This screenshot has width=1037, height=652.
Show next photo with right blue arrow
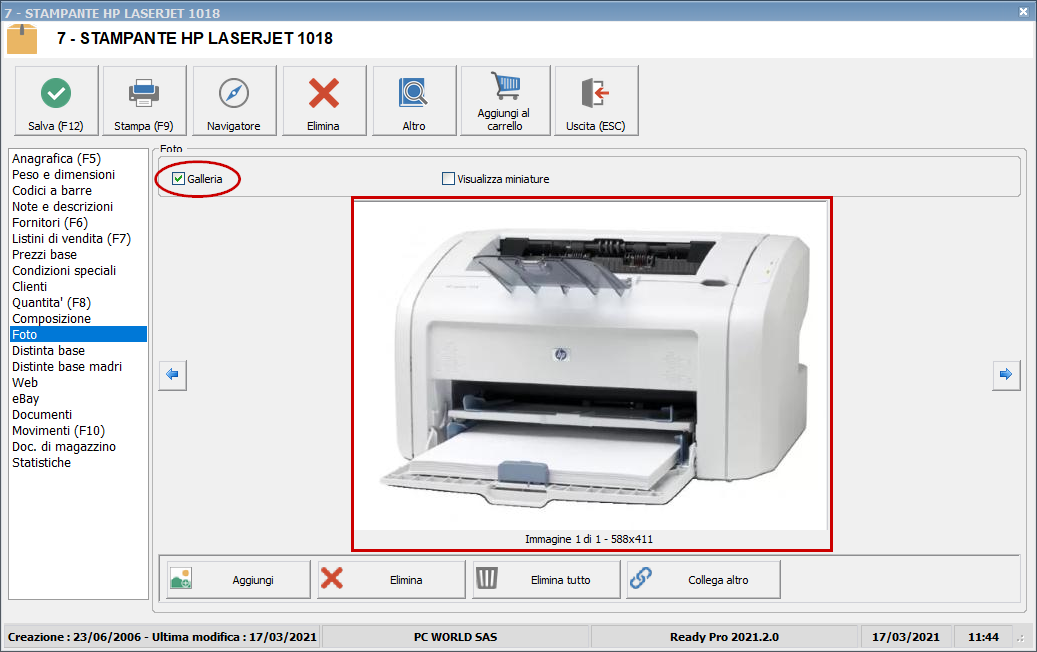tap(1006, 375)
